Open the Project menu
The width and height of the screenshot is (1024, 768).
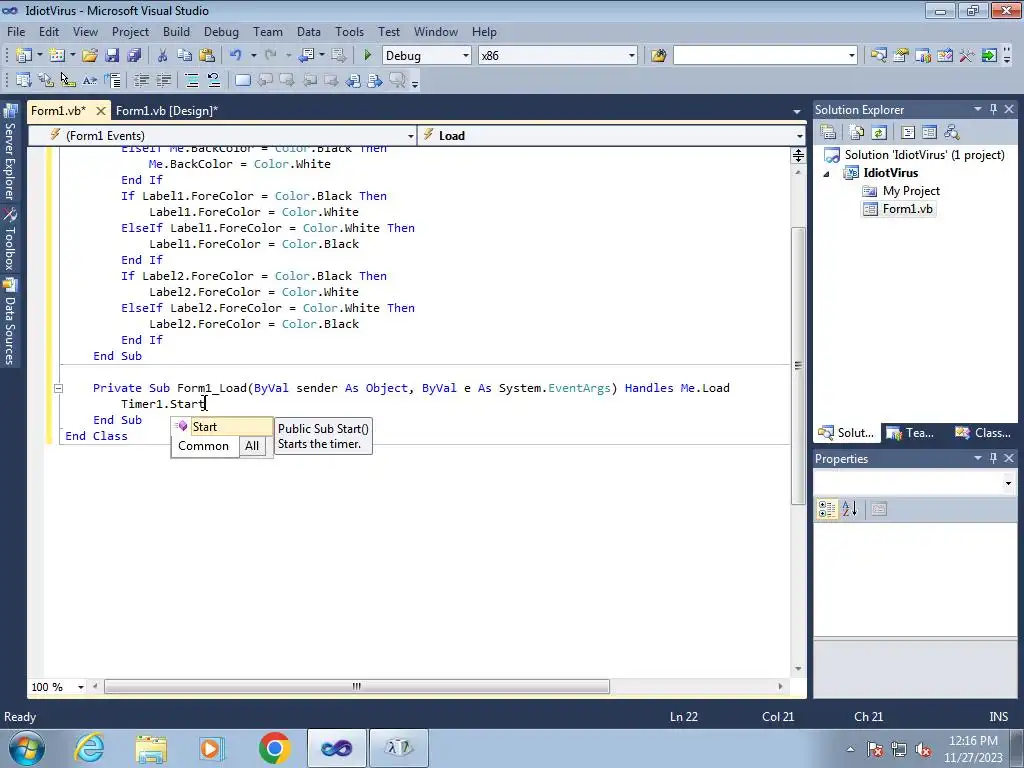click(x=130, y=31)
